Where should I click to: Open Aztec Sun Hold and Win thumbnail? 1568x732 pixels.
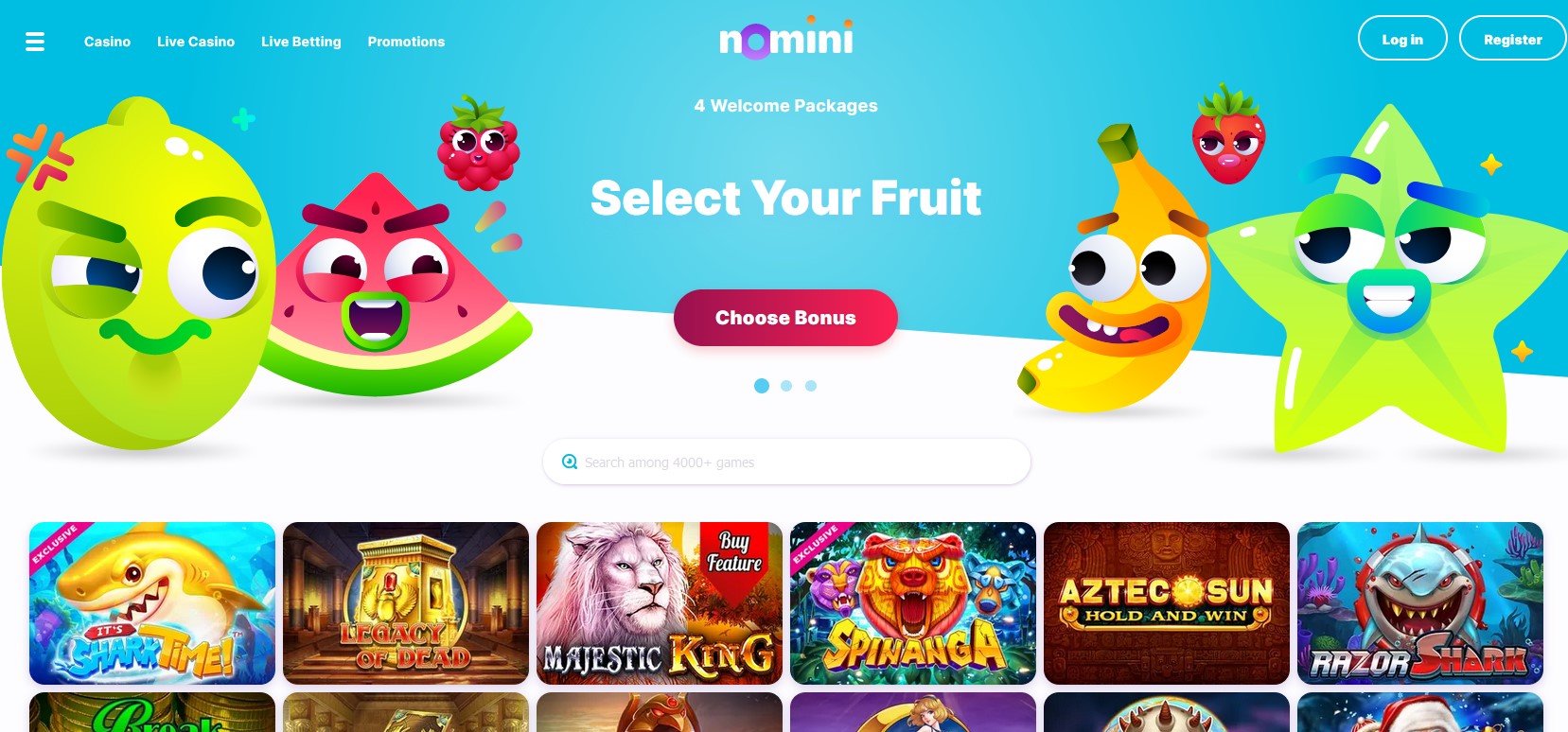click(1167, 603)
